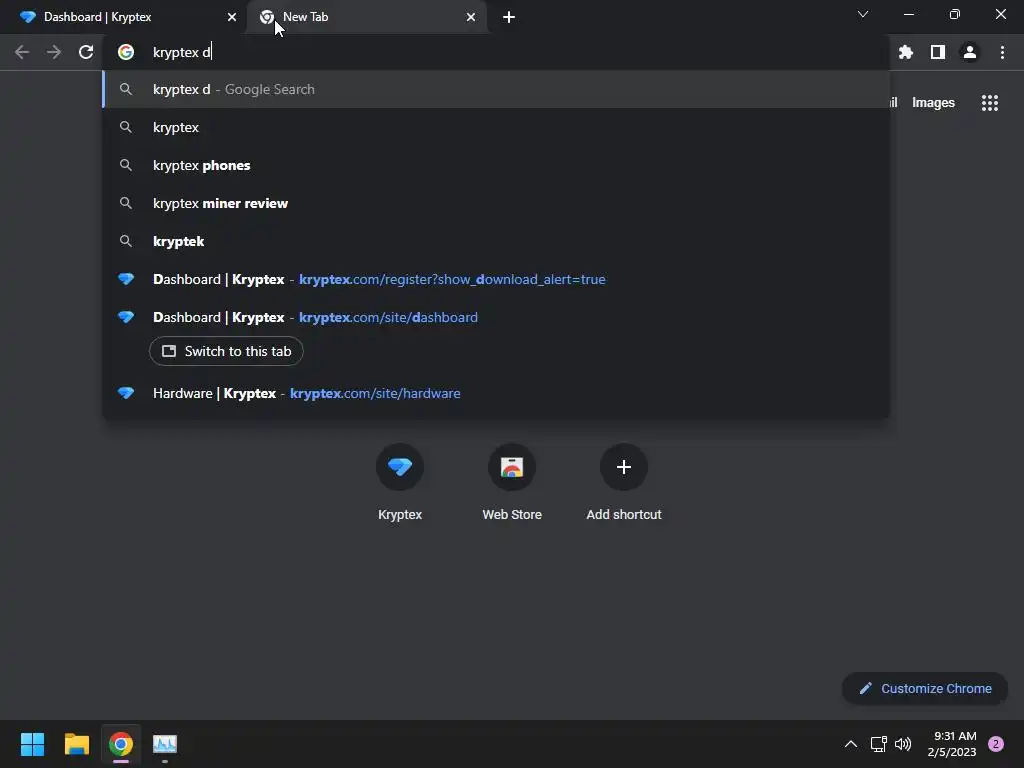This screenshot has width=1024, height=768.
Task: Open the volume tray icon
Action: [903, 744]
